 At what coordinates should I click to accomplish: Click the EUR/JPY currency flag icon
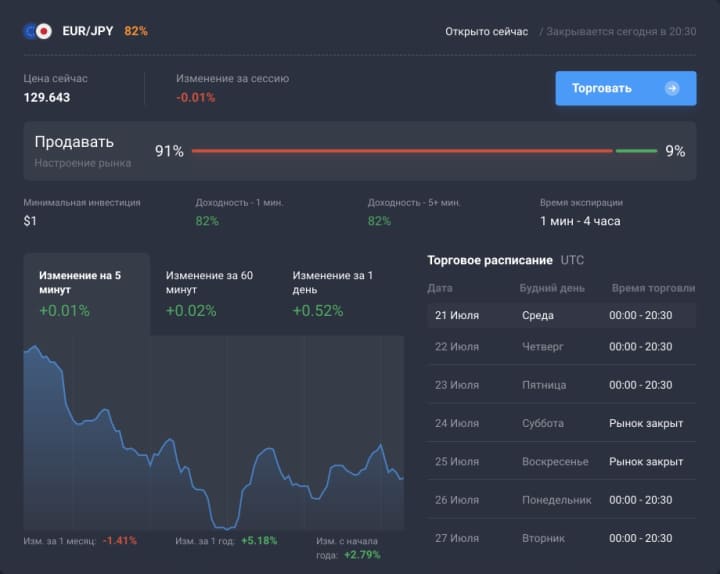(x=37, y=31)
